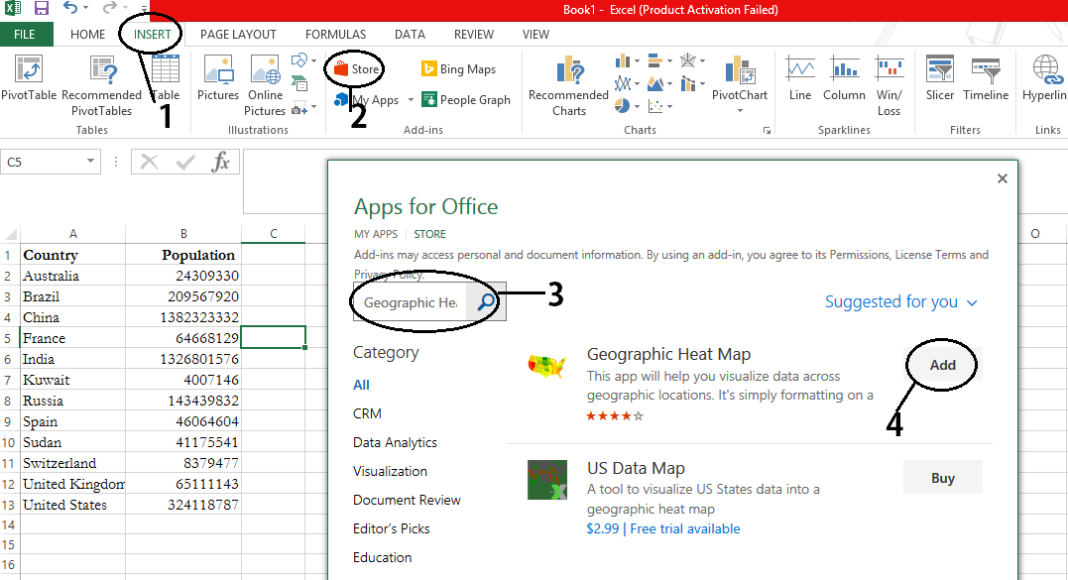Insert a Timeline filter
Image resolution: width=1068 pixels, height=580 pixels.
tap(986, 78)
